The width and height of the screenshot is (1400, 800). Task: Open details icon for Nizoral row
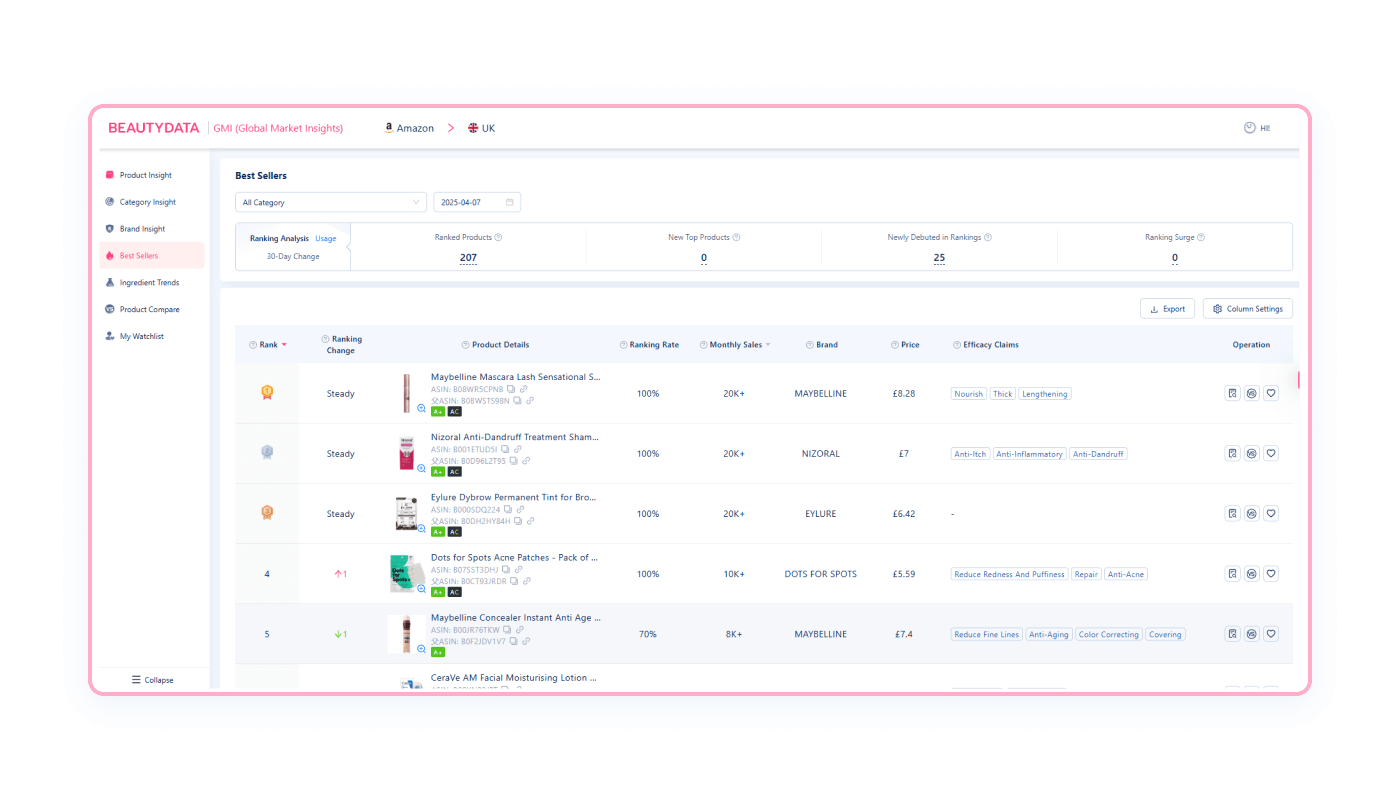coord(1232,453)
